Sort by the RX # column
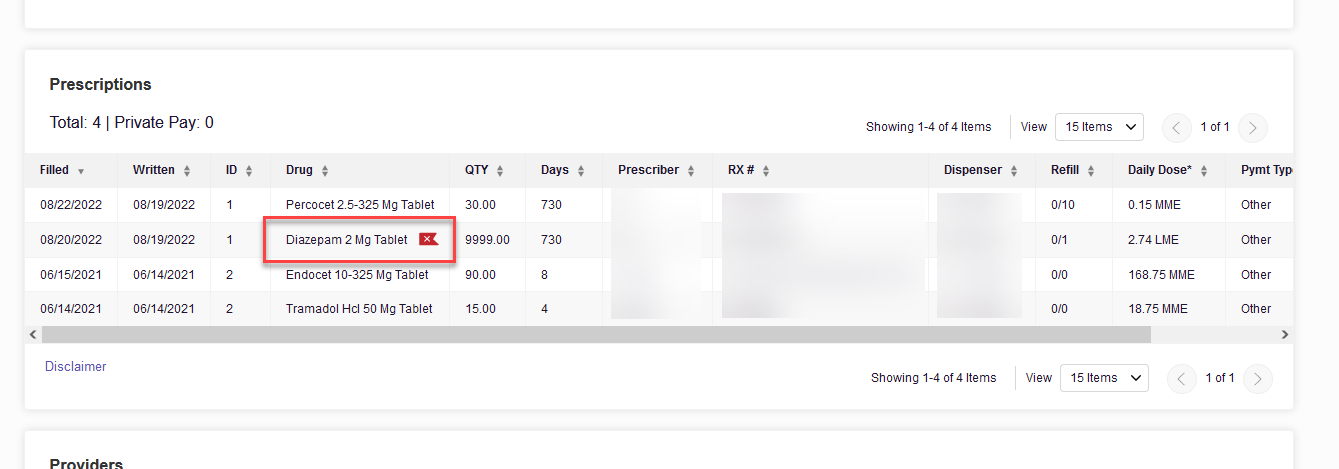Screen dimensions: 1339x469 click(766, 171)
